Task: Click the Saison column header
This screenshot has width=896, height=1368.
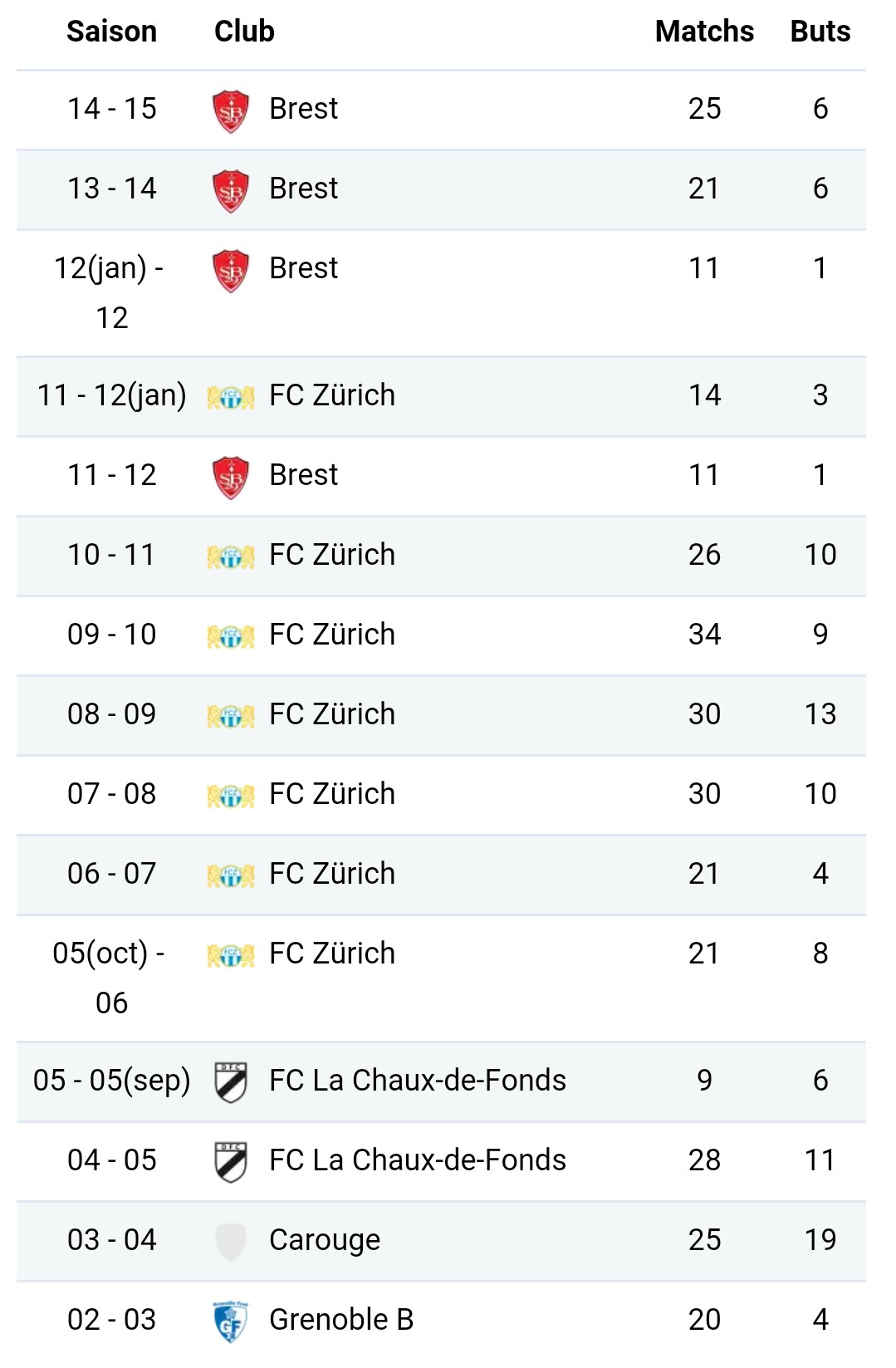Action: coord(111,32)
